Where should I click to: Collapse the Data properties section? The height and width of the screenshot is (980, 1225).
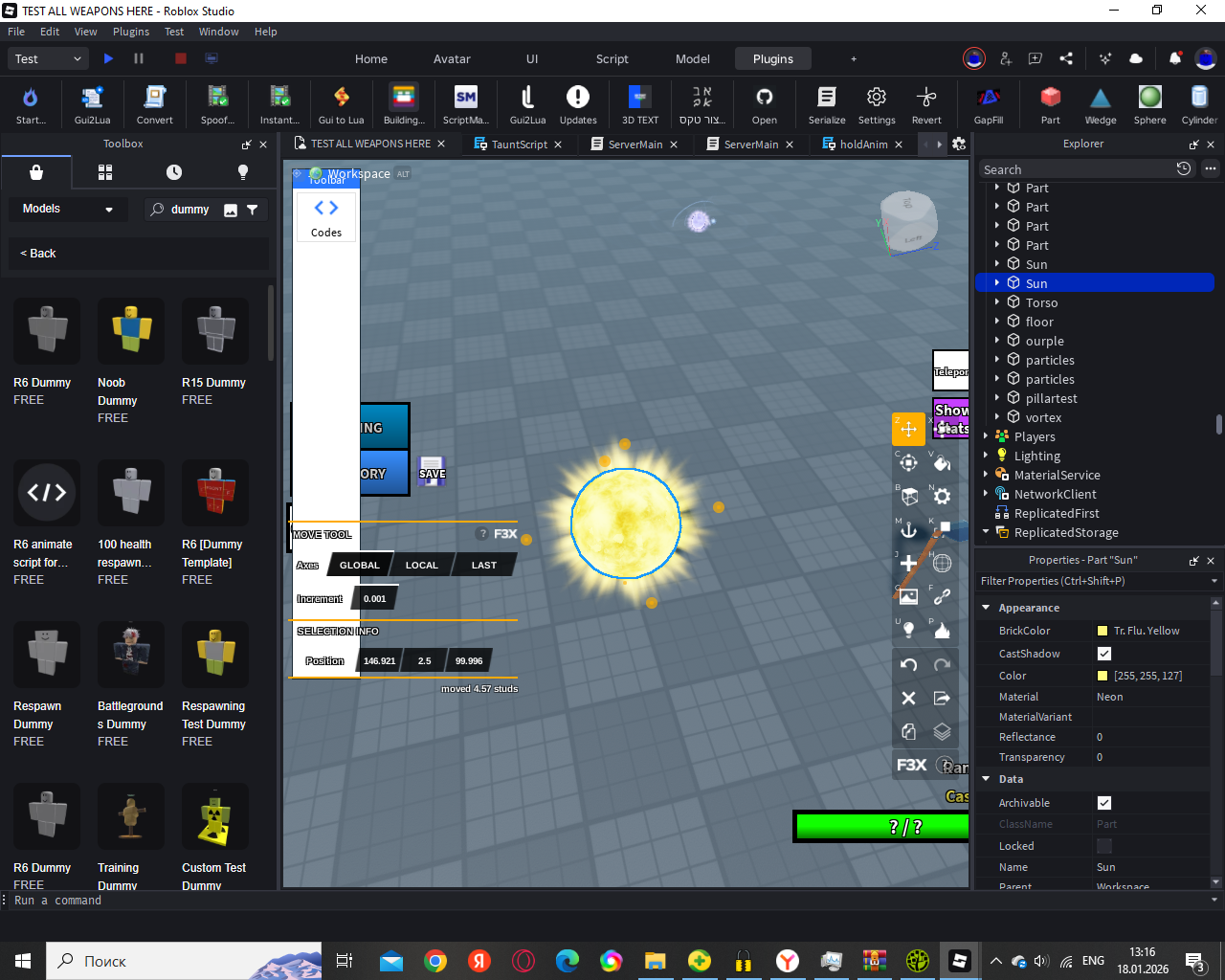tap(986, 778)
